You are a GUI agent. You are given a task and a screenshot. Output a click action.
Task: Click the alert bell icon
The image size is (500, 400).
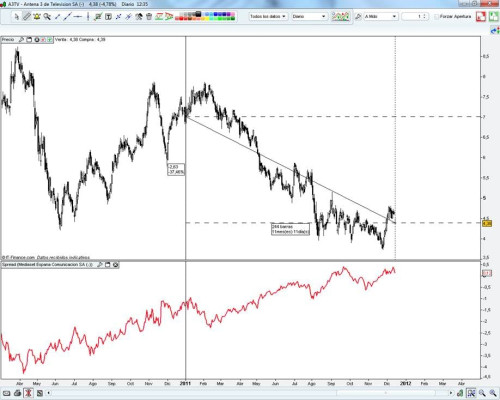(37, 16)
